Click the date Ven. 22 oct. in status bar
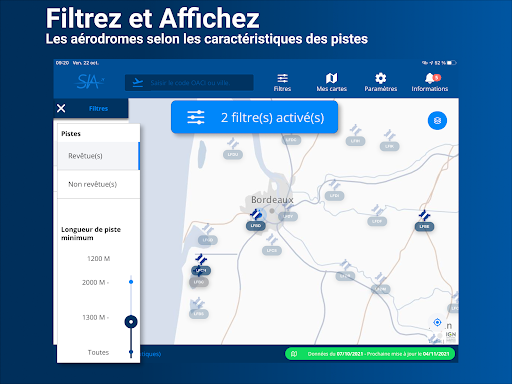The image size is (512, 384). [86, 63]
